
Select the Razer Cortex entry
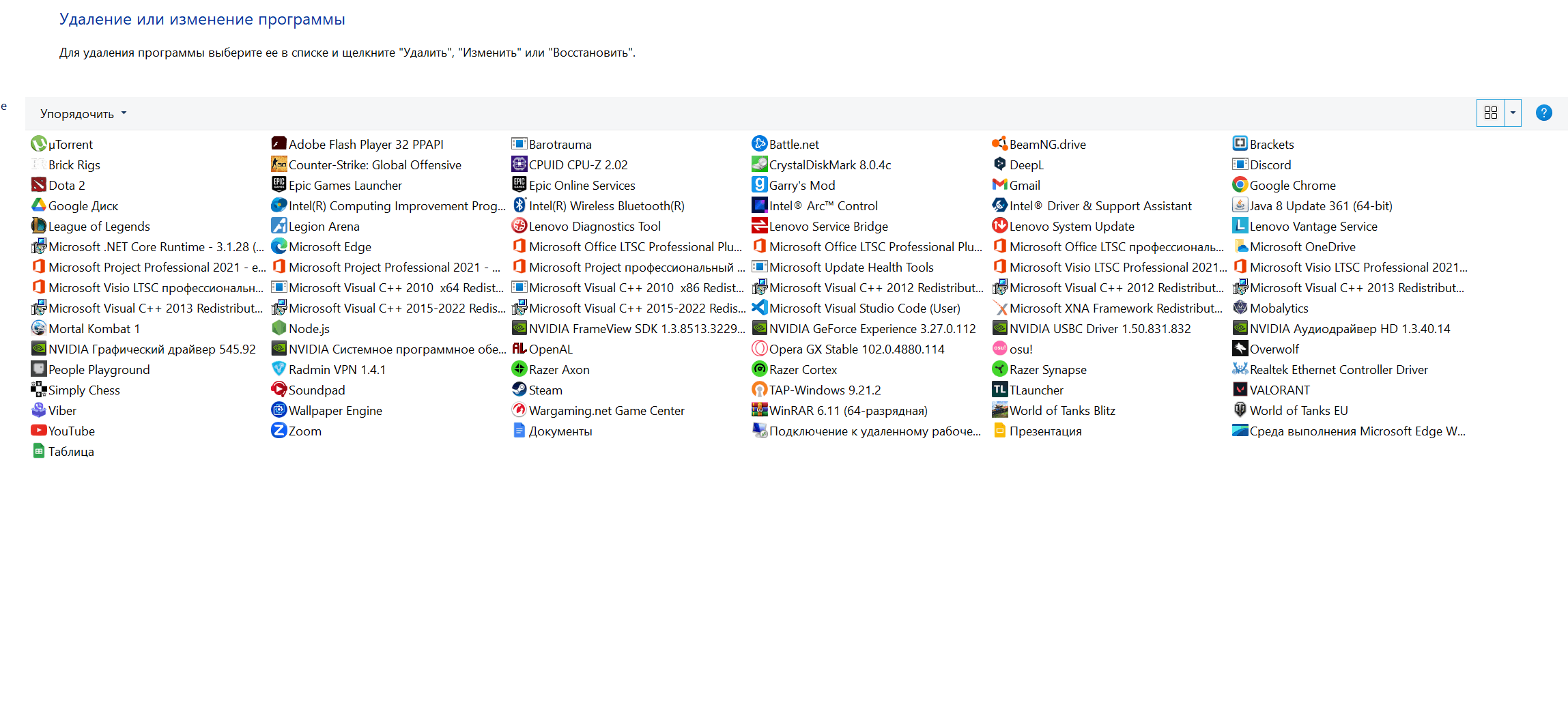coord(795,369)
